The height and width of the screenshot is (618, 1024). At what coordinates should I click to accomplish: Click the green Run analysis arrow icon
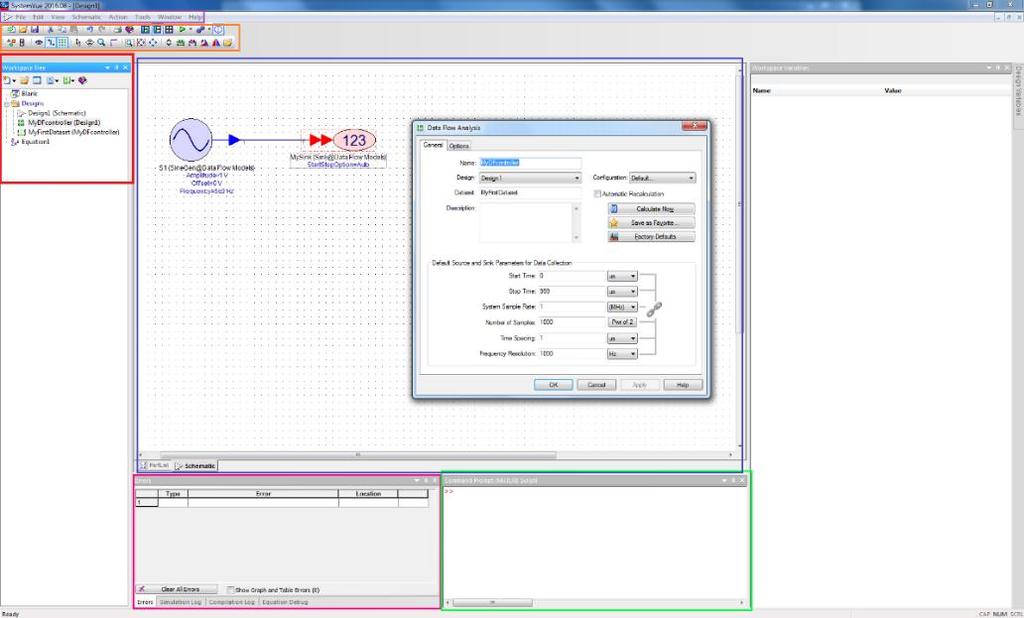coord(182,29)
